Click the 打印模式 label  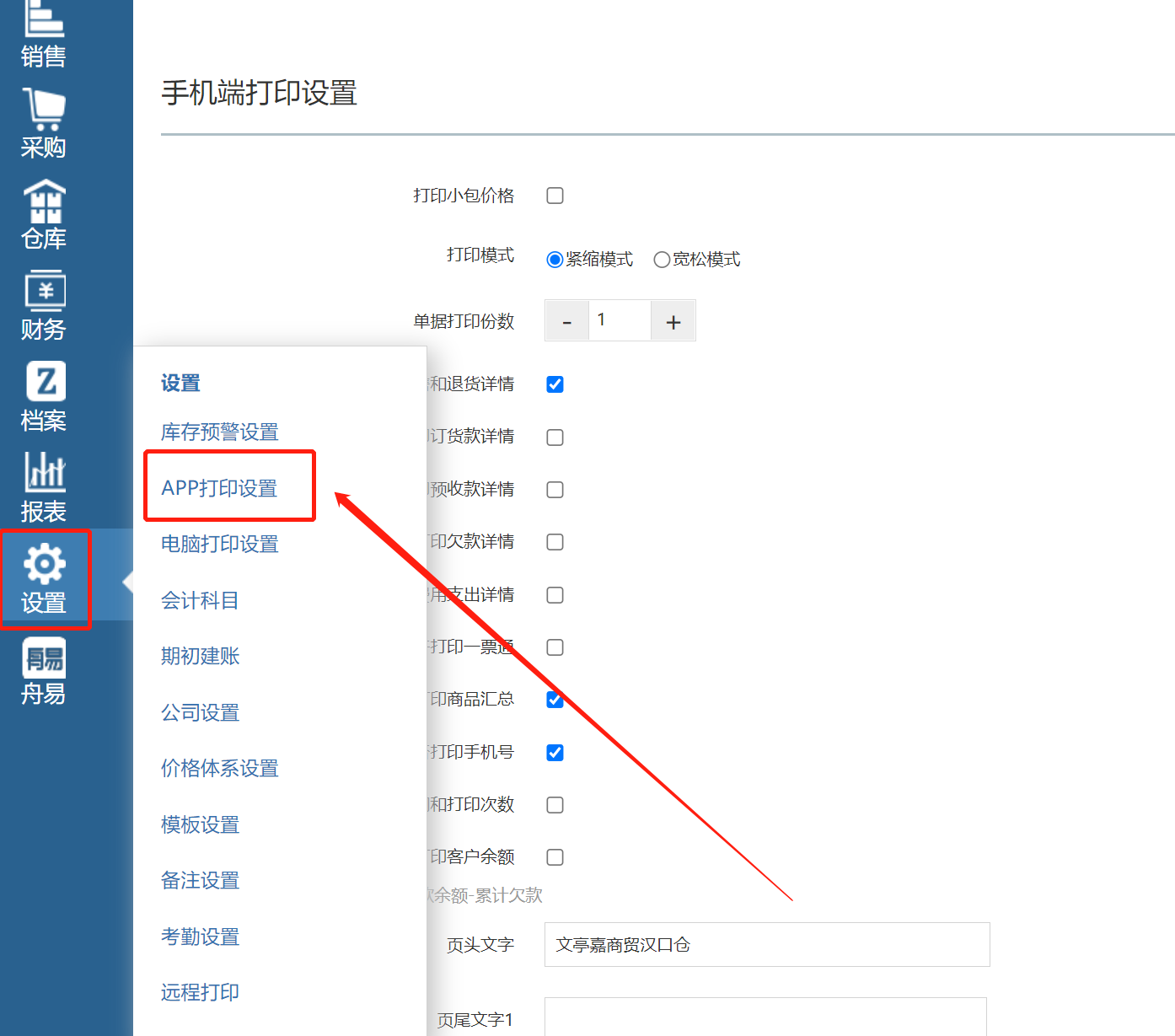click(x=480, y=255)
